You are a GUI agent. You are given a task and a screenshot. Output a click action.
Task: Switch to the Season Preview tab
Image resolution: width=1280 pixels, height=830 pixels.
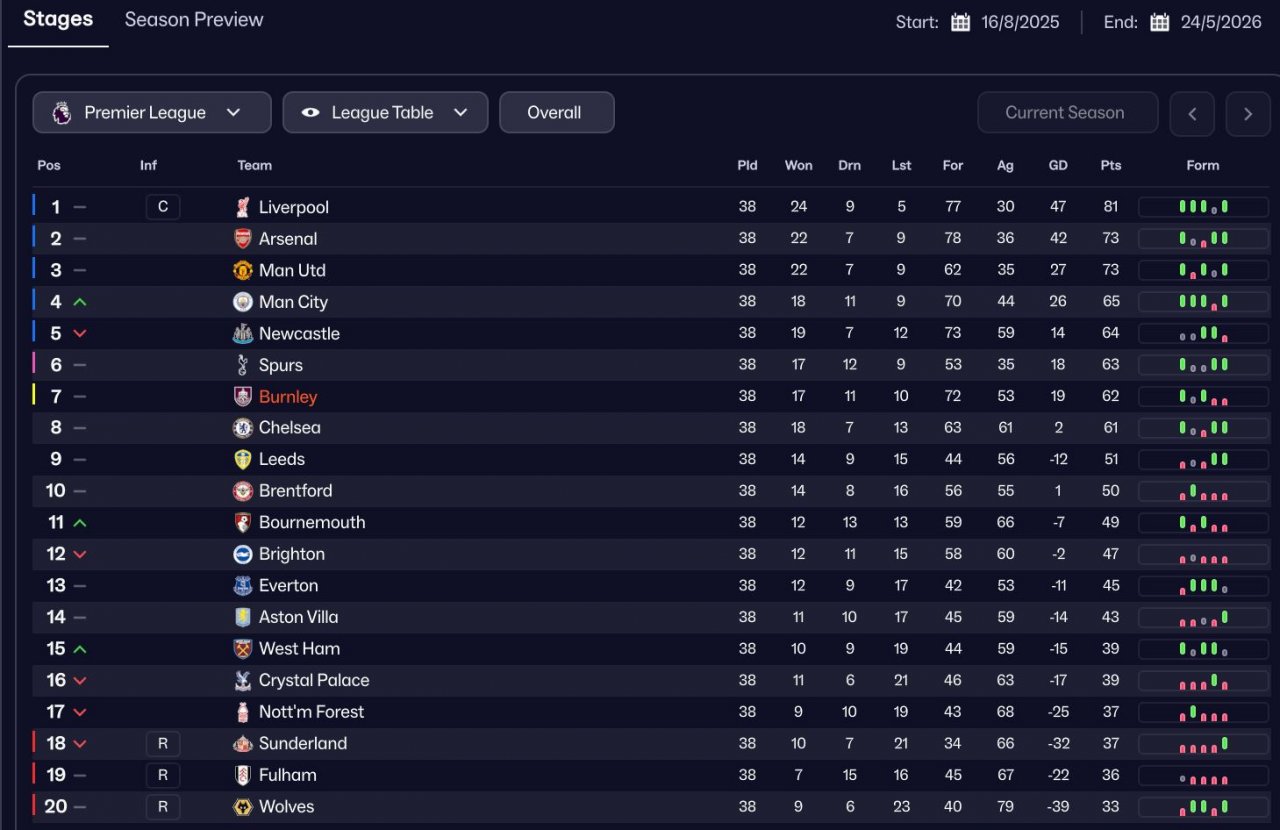[x=194, y=20]
